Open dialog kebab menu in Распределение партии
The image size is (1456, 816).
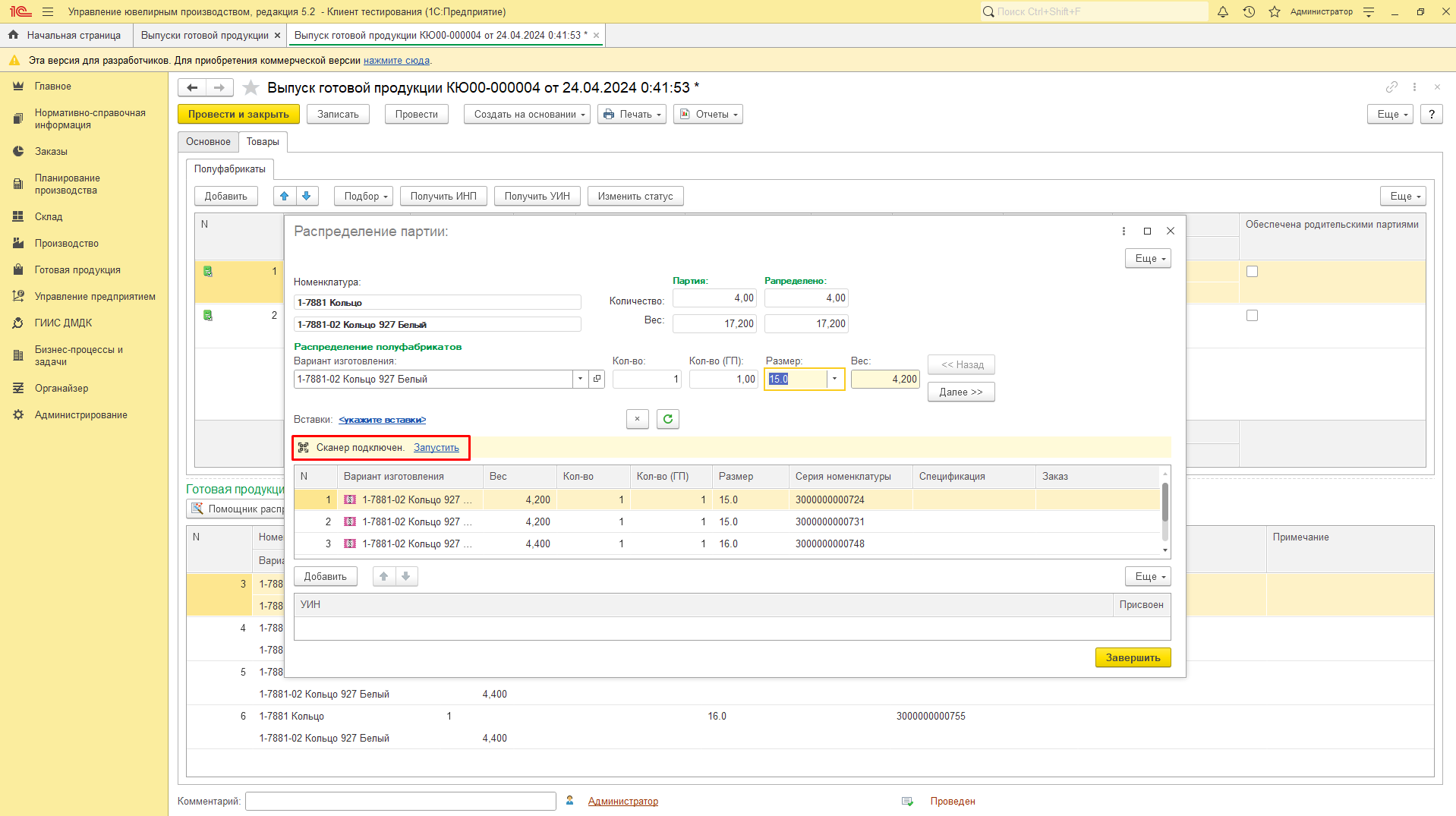point(1124,231)
